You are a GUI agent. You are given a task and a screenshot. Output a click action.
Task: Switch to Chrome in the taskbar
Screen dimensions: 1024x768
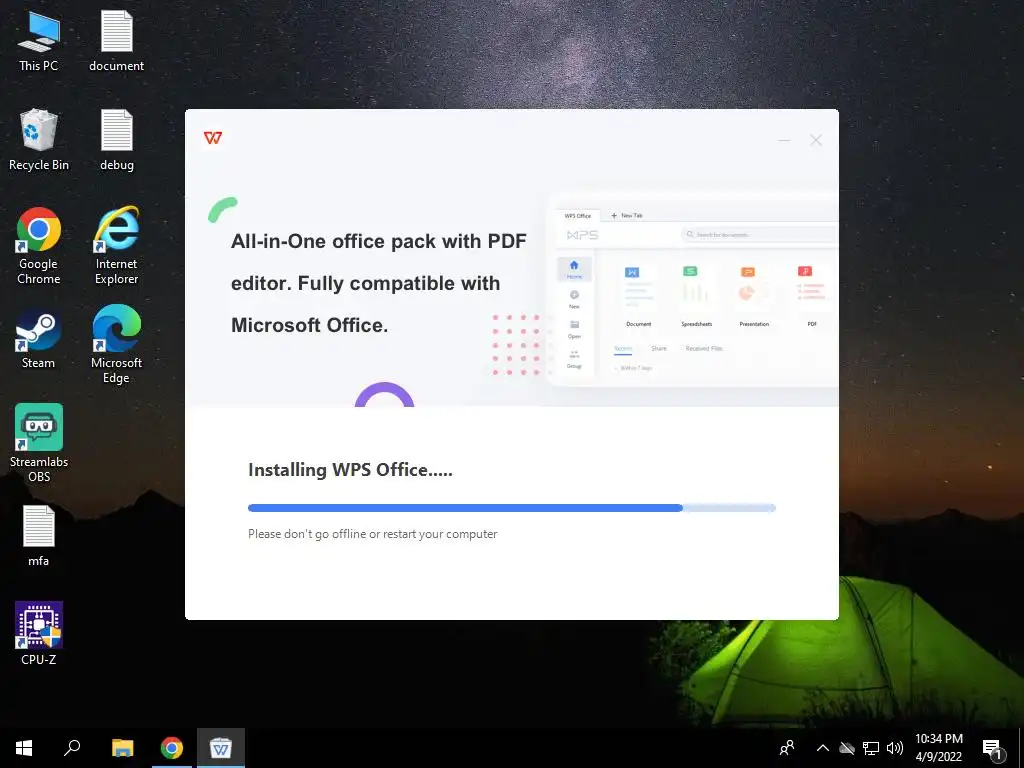pos(172,748)
